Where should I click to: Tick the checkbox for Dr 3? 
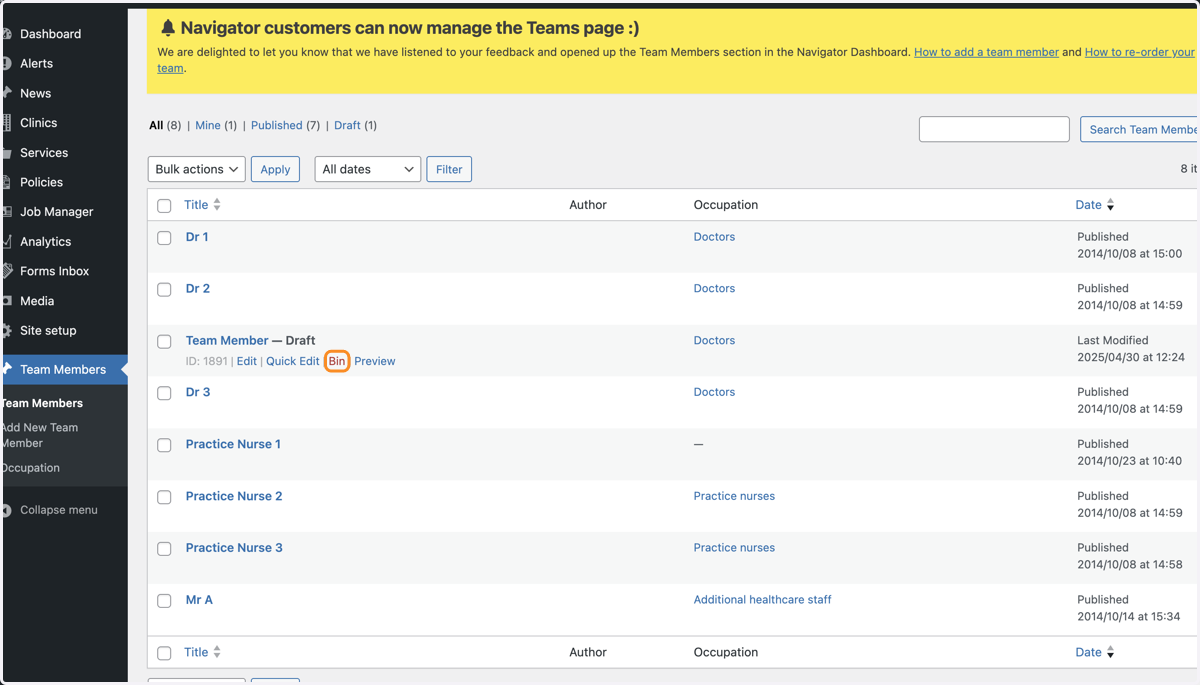click(x=164, y=393)
